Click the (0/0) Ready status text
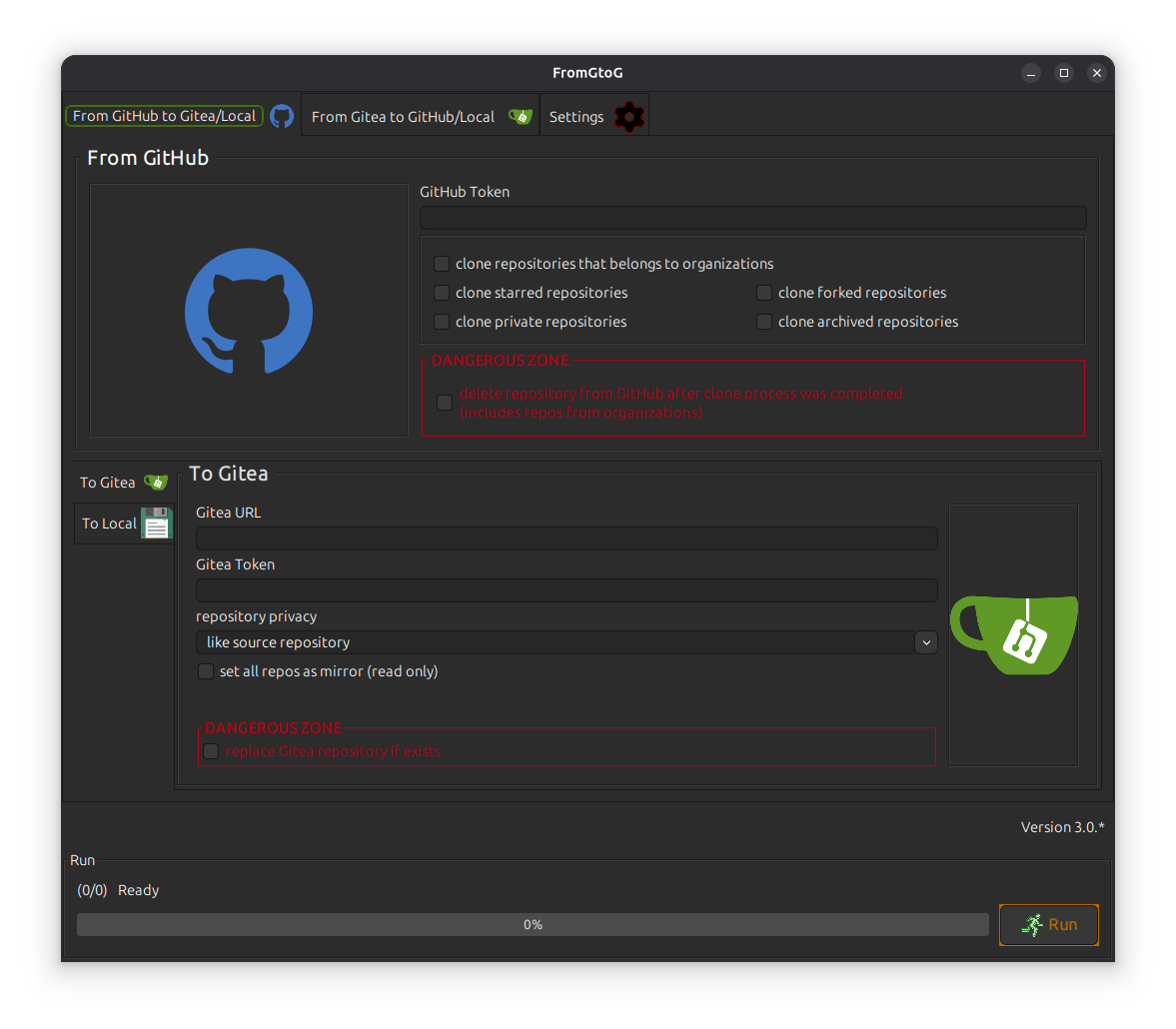The image size is (1176, 1029). tap(119, 890)
